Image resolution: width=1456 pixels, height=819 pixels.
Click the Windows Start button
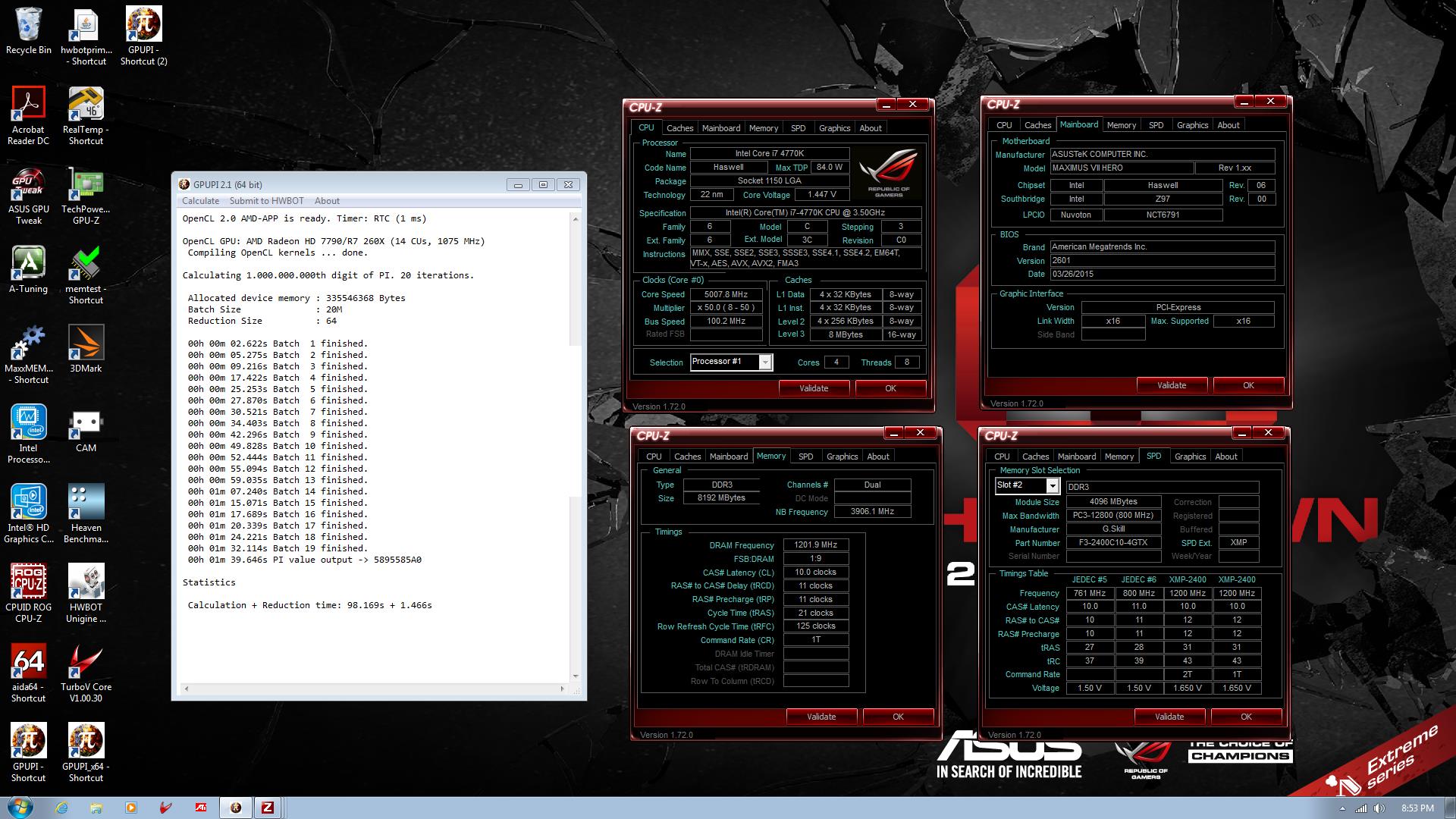[x=20, y=807]
